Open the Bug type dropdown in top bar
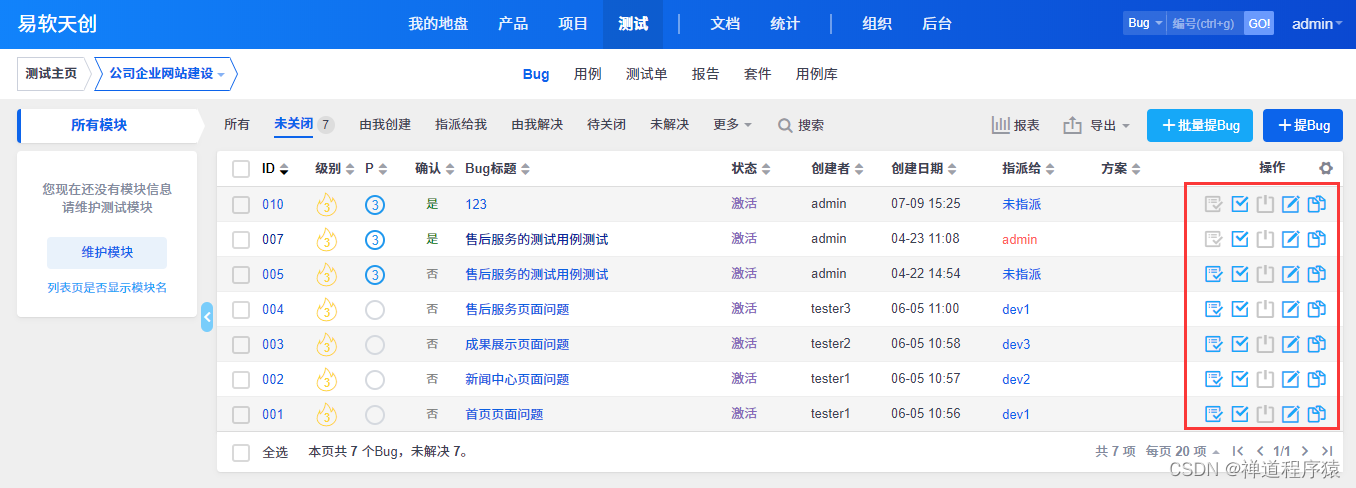Screen dimensions: 1356x488 (1145, 23)
